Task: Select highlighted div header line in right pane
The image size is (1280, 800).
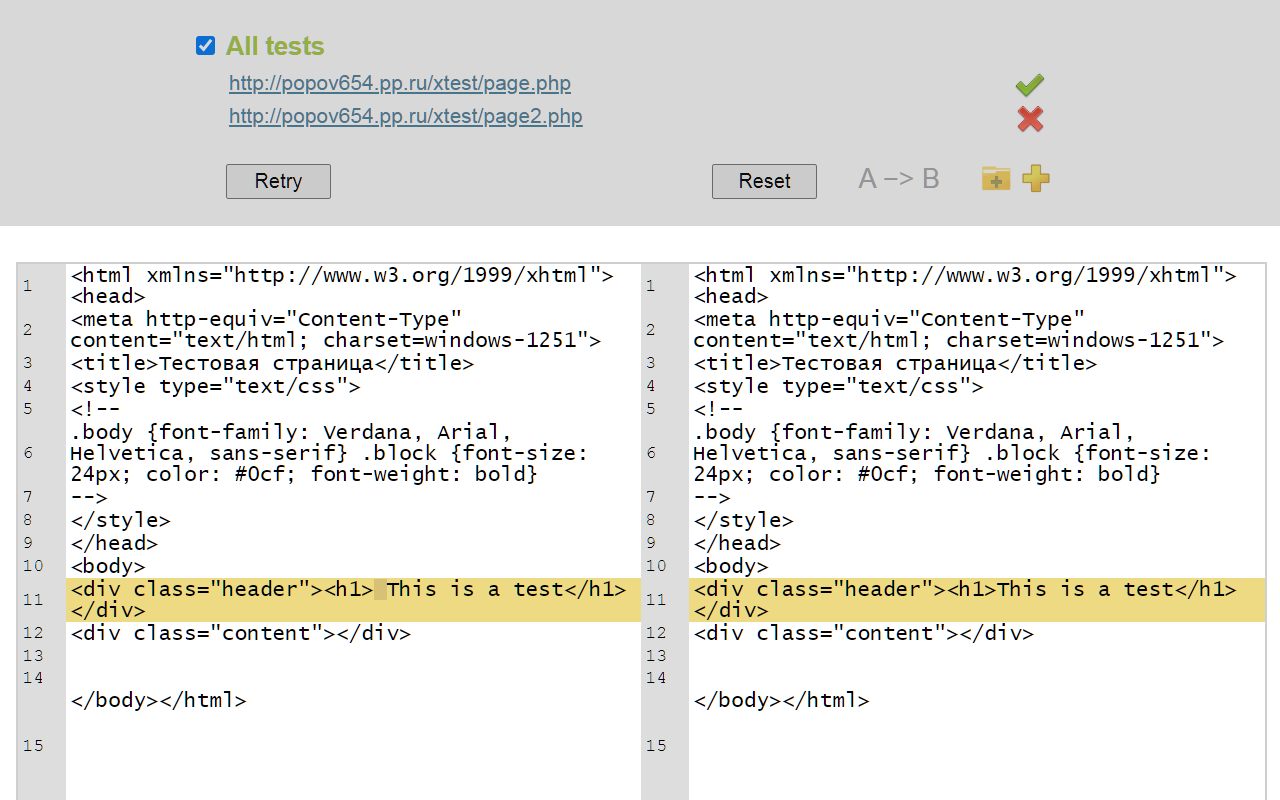Action: click(977, 600)
